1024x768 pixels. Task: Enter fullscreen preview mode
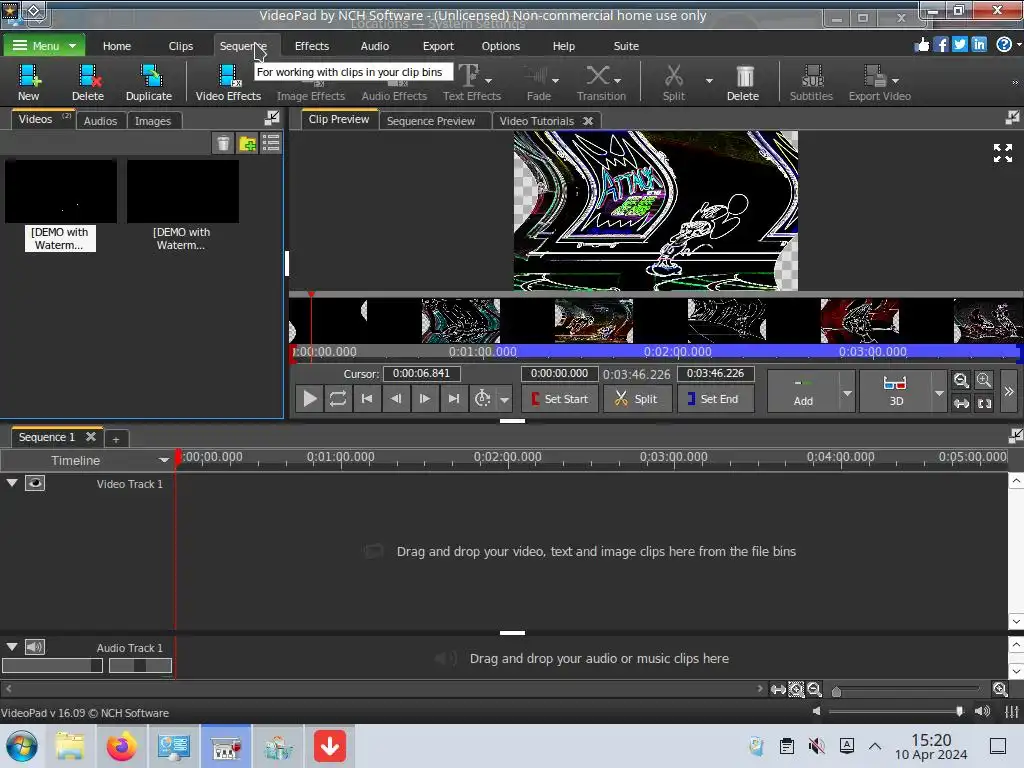[x=1002, y=153]
